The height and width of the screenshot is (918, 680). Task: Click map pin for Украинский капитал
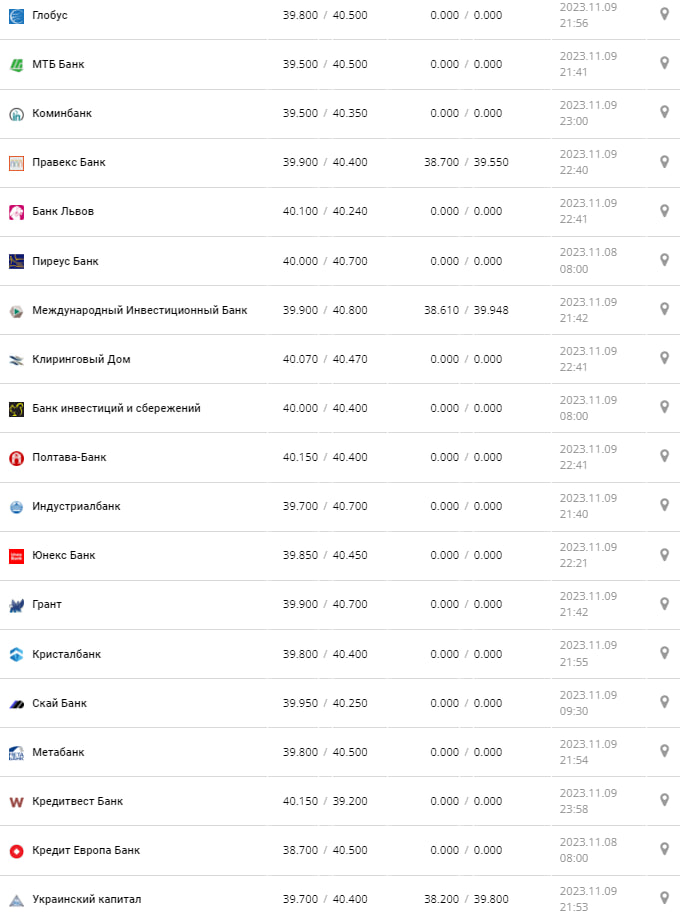pyautogui.click(x=664, y=898)
